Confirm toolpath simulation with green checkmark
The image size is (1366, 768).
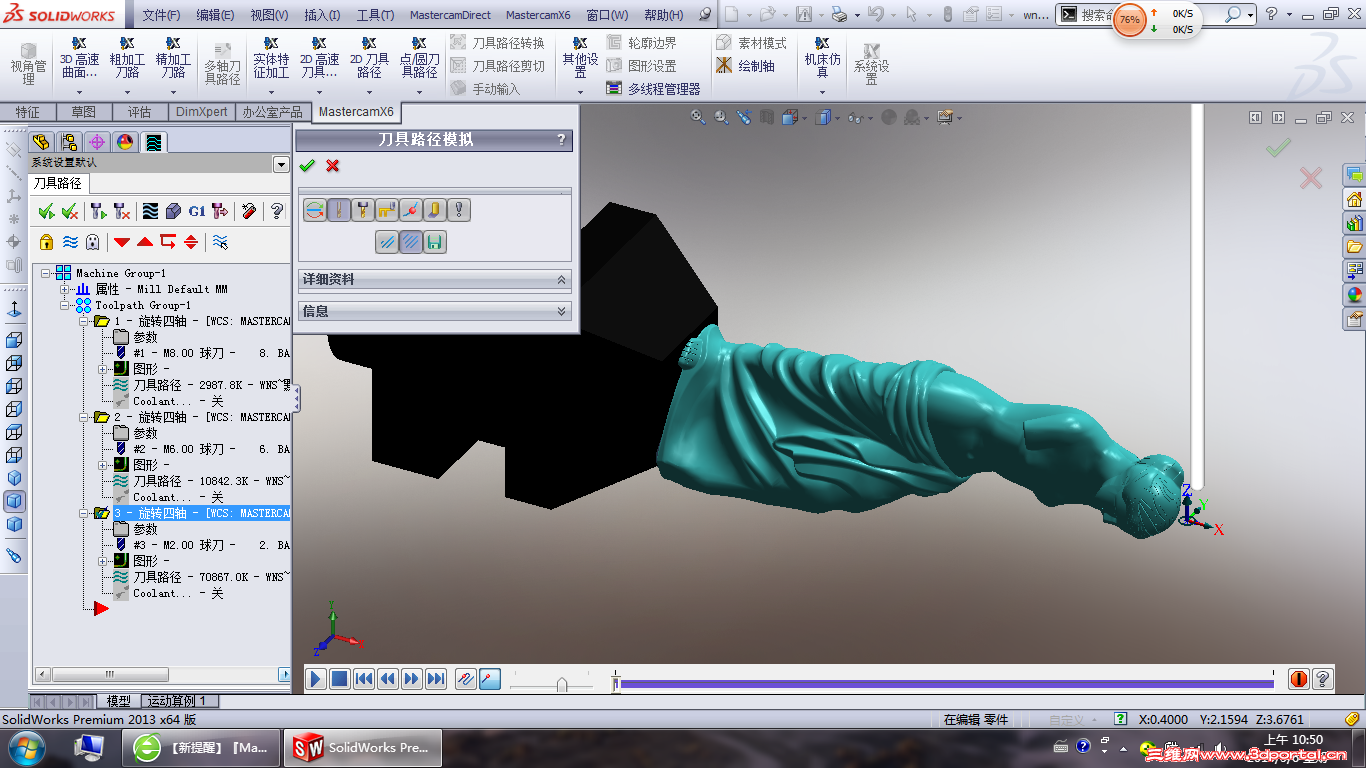point(307,165)
